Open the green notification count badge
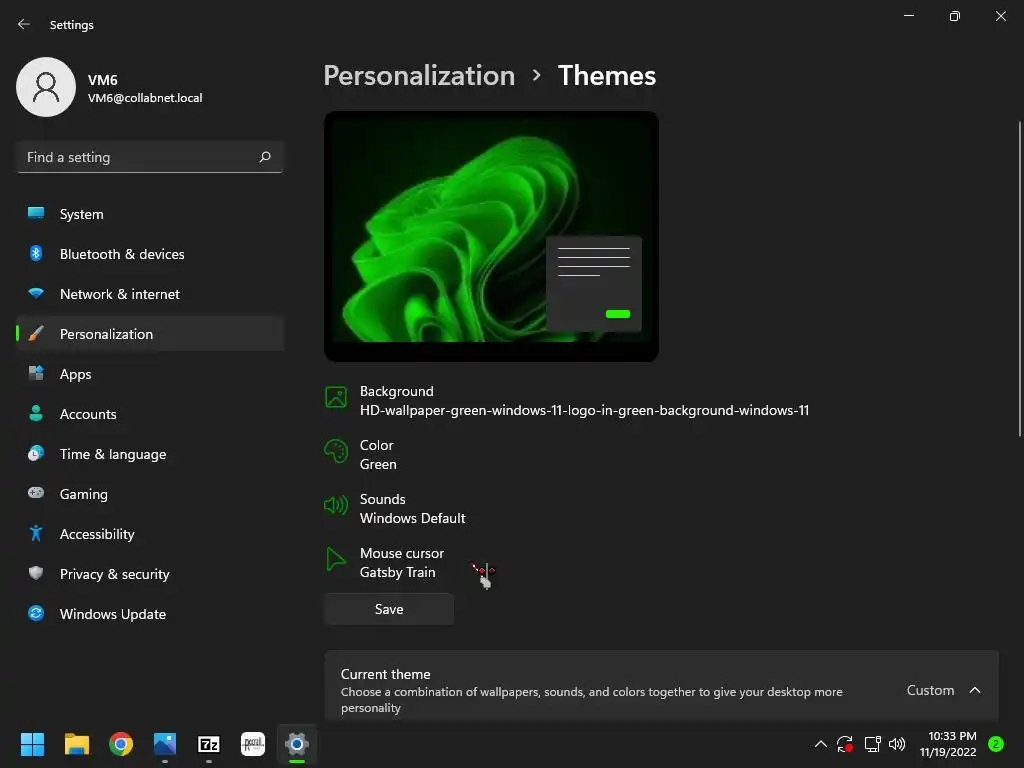The image size is (1024, 768). (996, 744)
